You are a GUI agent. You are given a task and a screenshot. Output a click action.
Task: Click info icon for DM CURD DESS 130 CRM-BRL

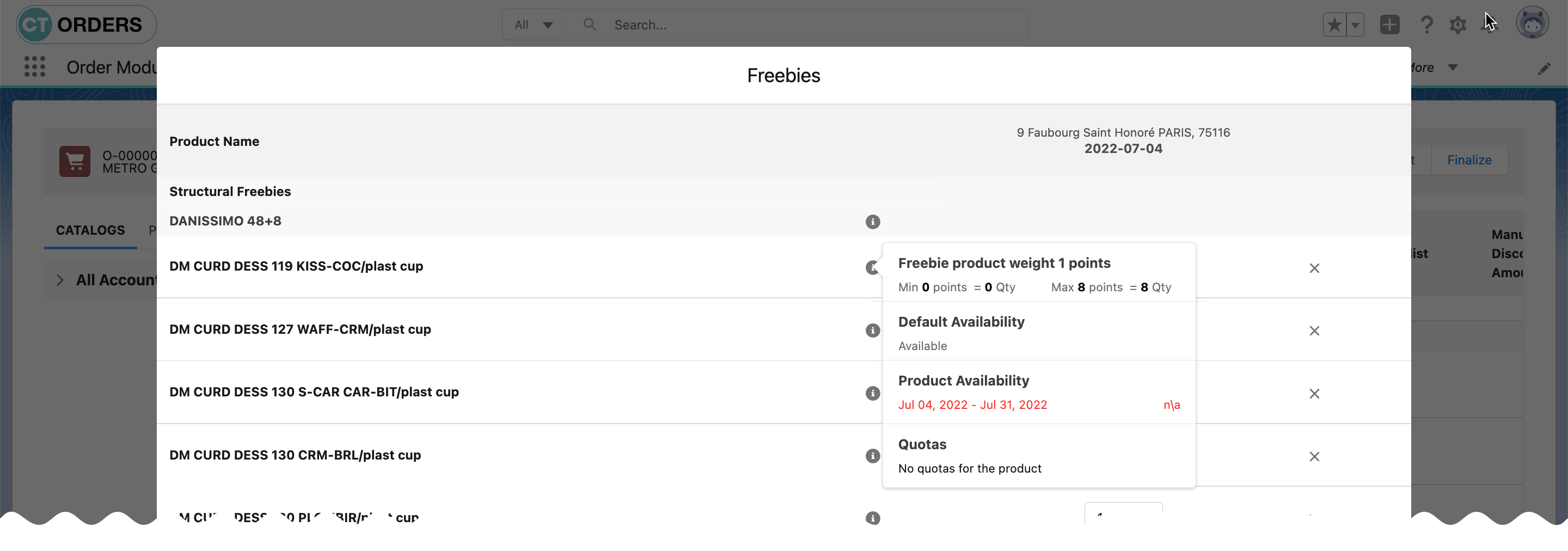(x=872, y=456)
